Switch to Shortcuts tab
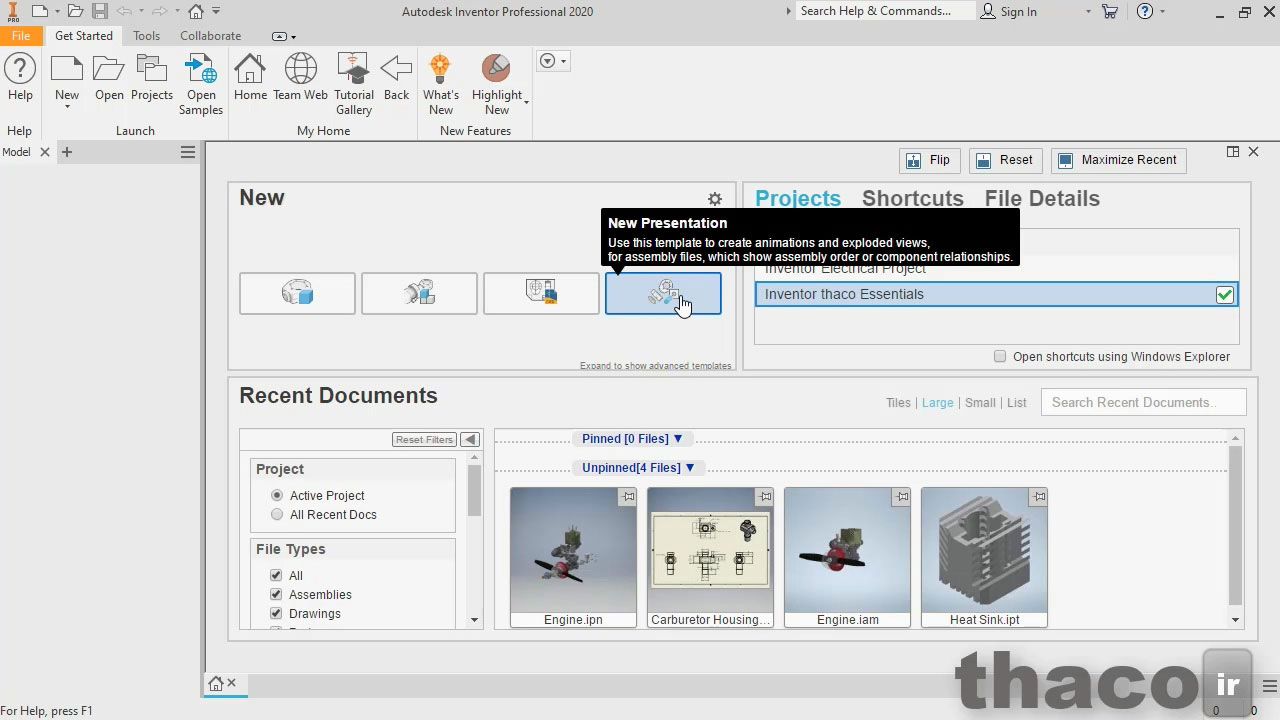This screenshot has height=720, width=1280. coord(913,198)
